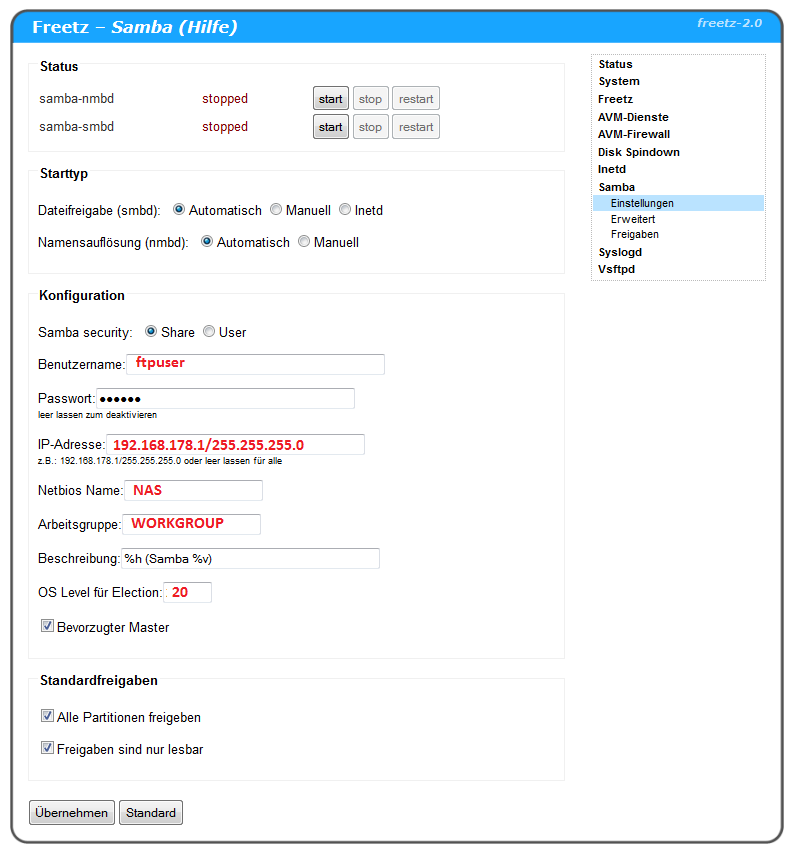Start the samba-smbd service
Screen dimensions: 789x849
pyautogui.click(x=330, y=127)
